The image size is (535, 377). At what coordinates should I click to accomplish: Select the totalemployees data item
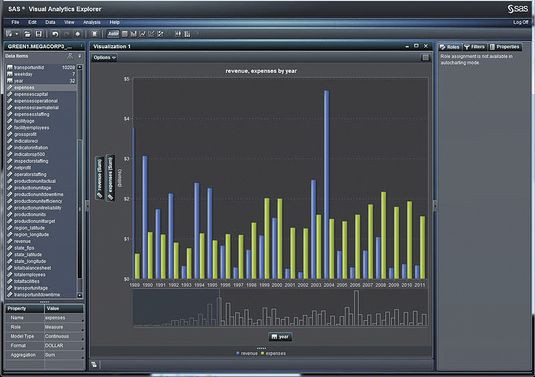(41, 275)
